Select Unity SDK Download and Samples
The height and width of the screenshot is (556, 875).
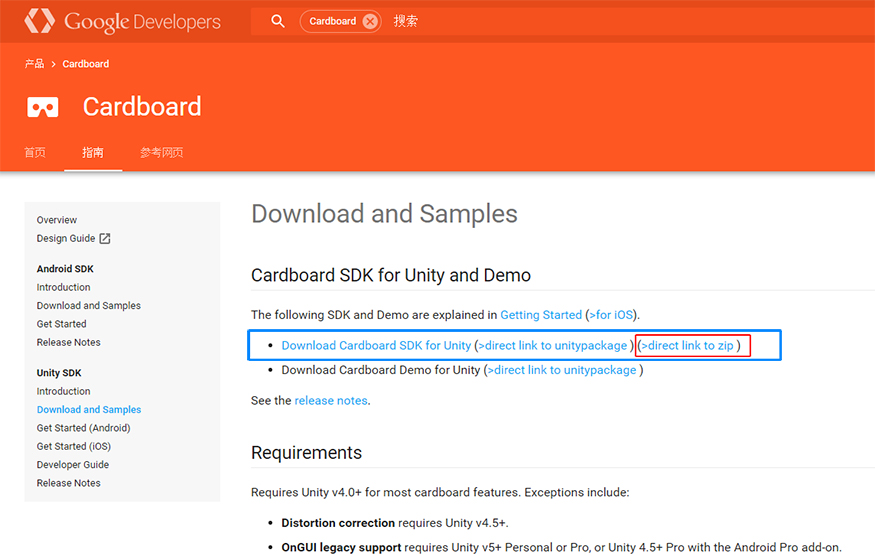click(x=89, y=410)
